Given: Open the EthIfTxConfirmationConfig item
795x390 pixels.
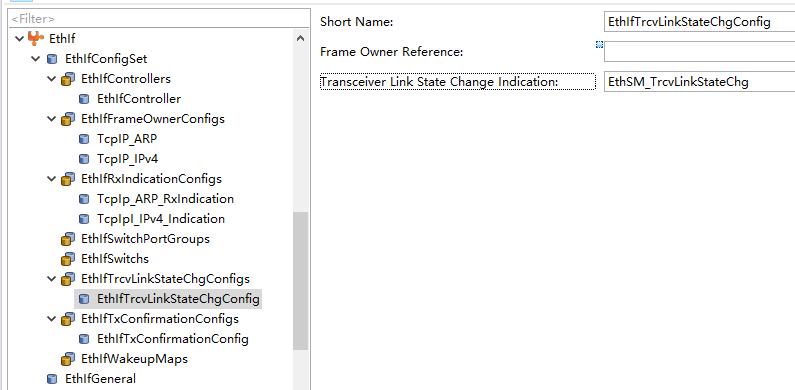Looking at the screenshot, I should [x=172, y=338].
